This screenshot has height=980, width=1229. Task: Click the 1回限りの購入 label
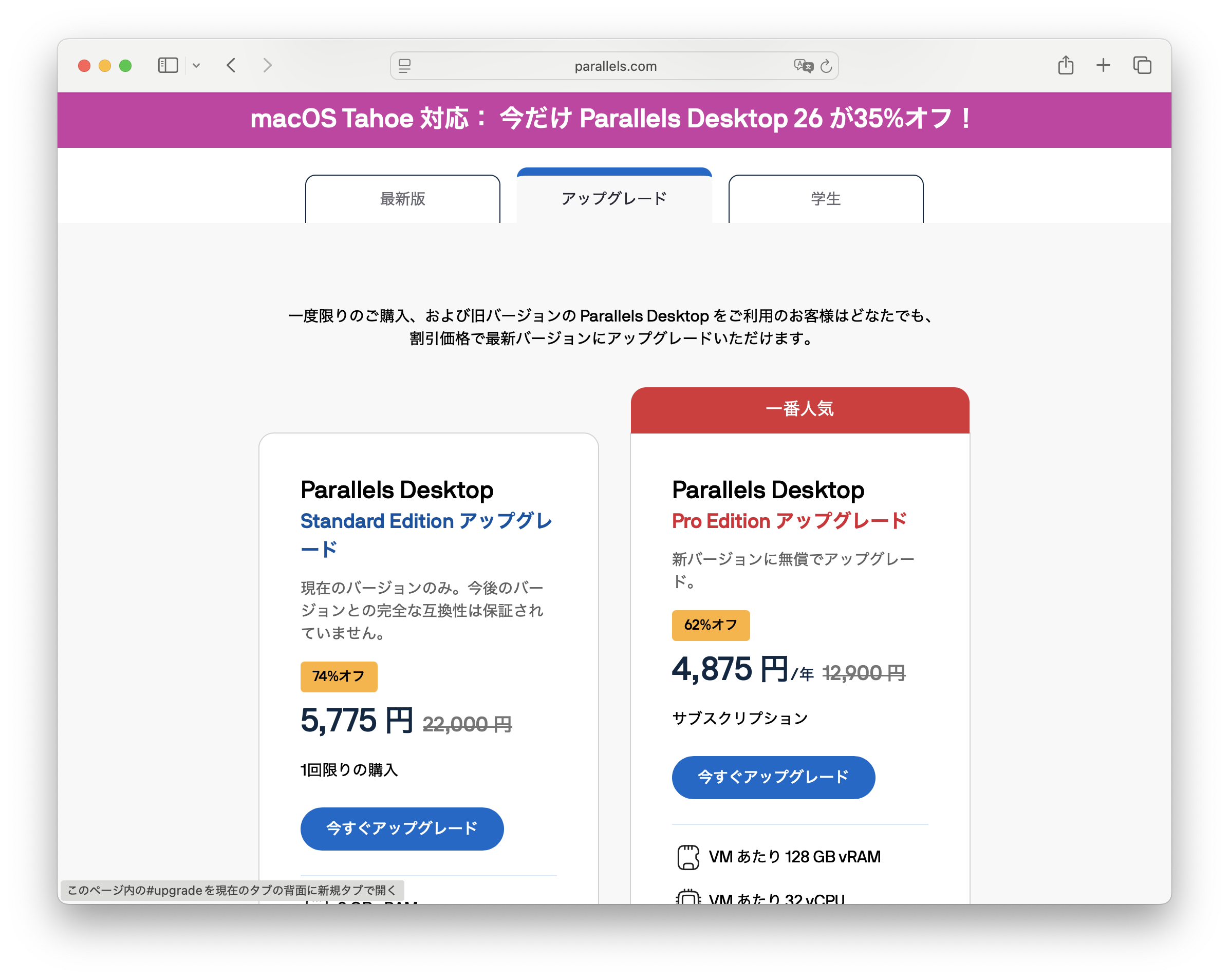(x=349, y=769)
